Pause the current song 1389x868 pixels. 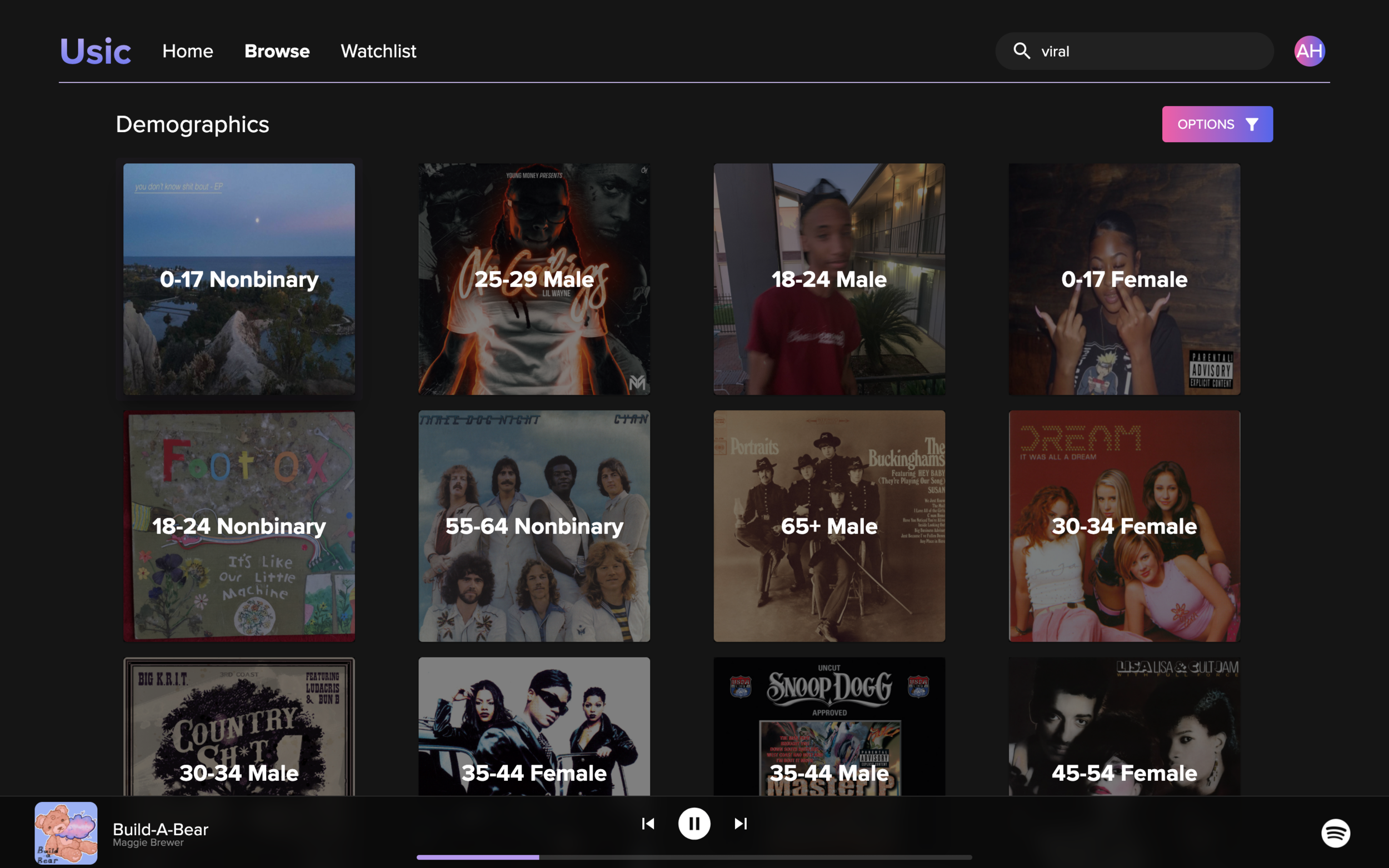(693, 823)
